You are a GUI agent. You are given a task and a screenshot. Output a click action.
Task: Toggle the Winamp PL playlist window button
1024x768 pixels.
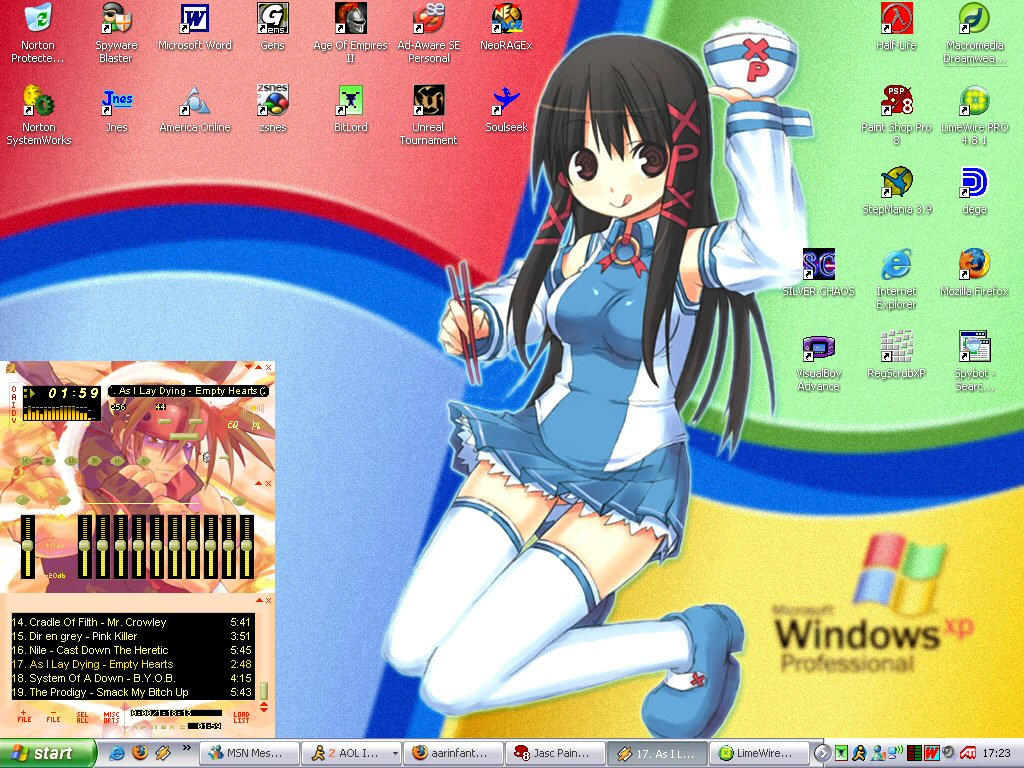[256, 425]
